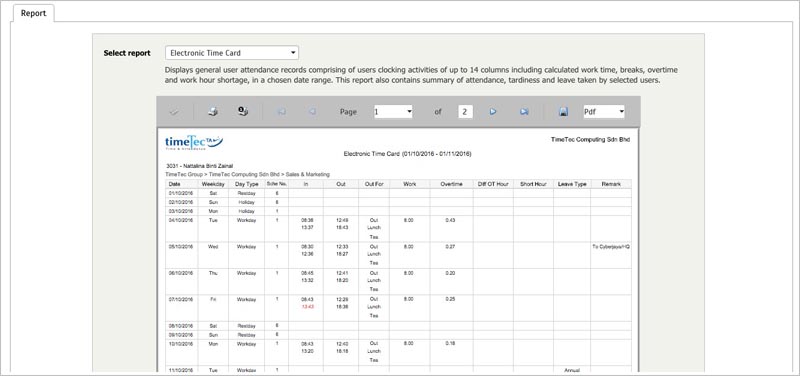This screenshot has width=800, height=376.
Task: Click the Sales & Marketing breadcrumb line
Action: [248, 174]
